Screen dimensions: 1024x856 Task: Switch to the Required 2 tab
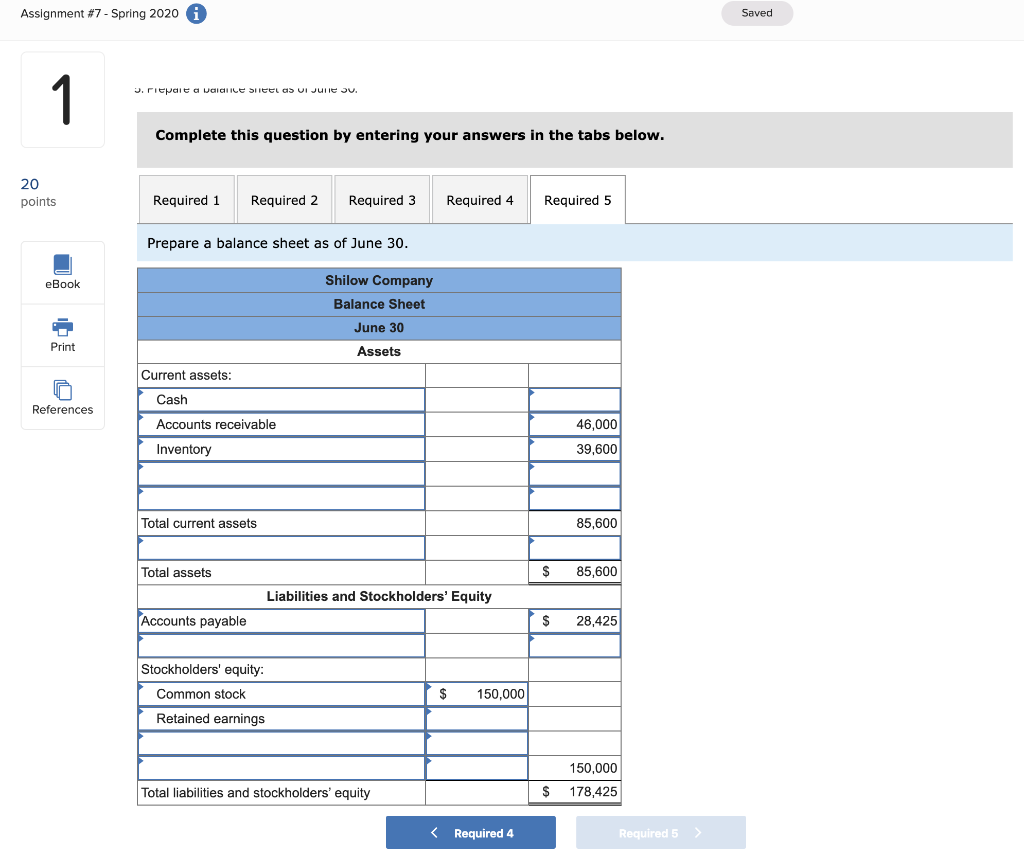(284, 199)
